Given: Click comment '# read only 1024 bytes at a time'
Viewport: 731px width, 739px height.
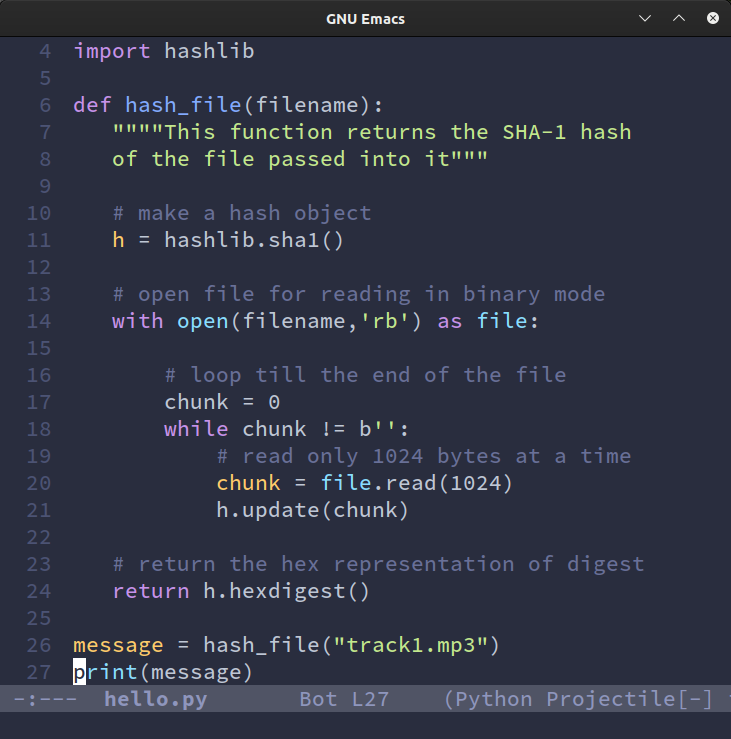Looking at the screenshot, I should tap(424, 457).
